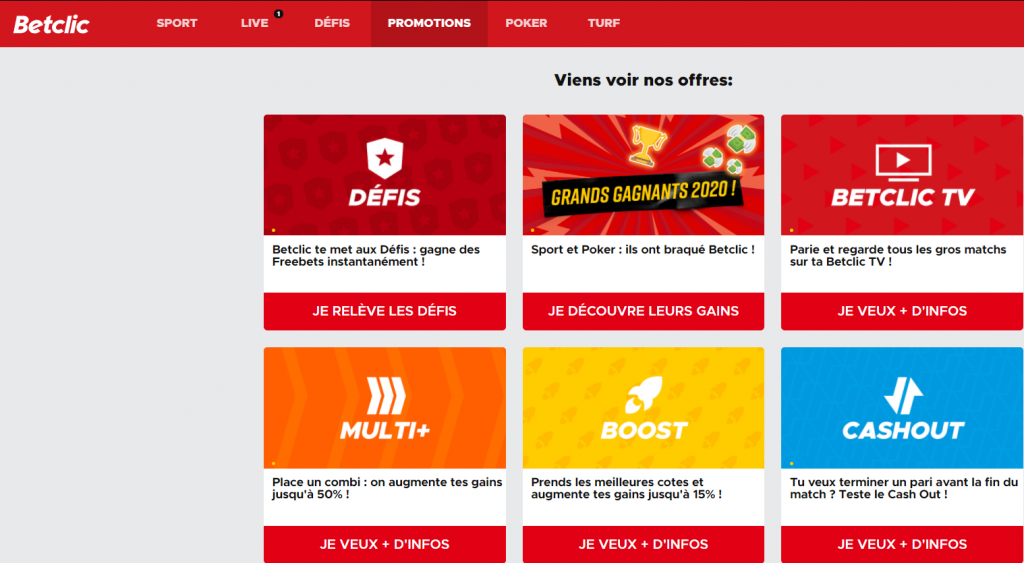The height and width of the screenshot is (563, 1024).
Task: Click the Live notification badge
Action: (279, 14)
